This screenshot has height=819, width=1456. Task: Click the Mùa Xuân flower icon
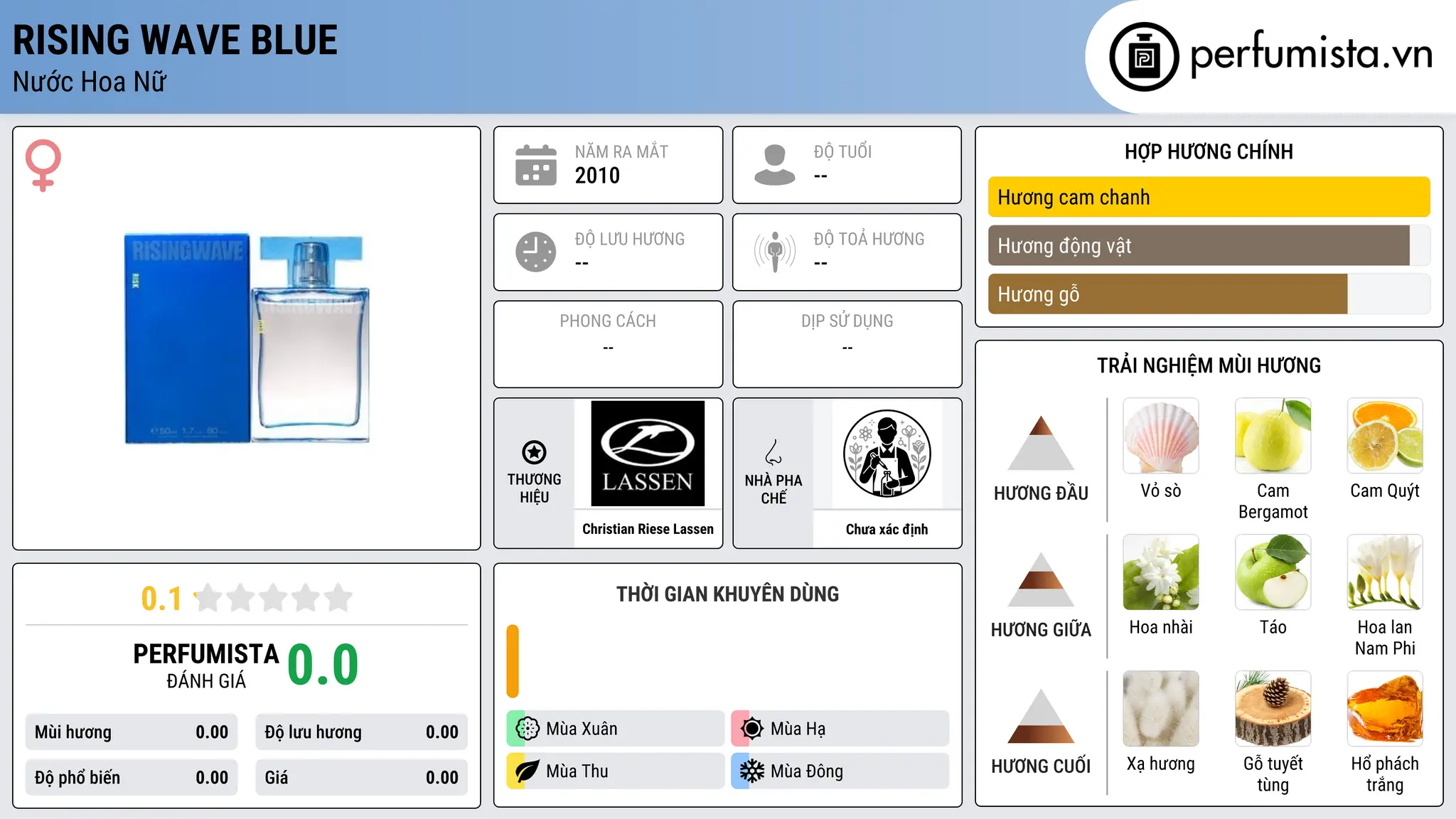528,729
